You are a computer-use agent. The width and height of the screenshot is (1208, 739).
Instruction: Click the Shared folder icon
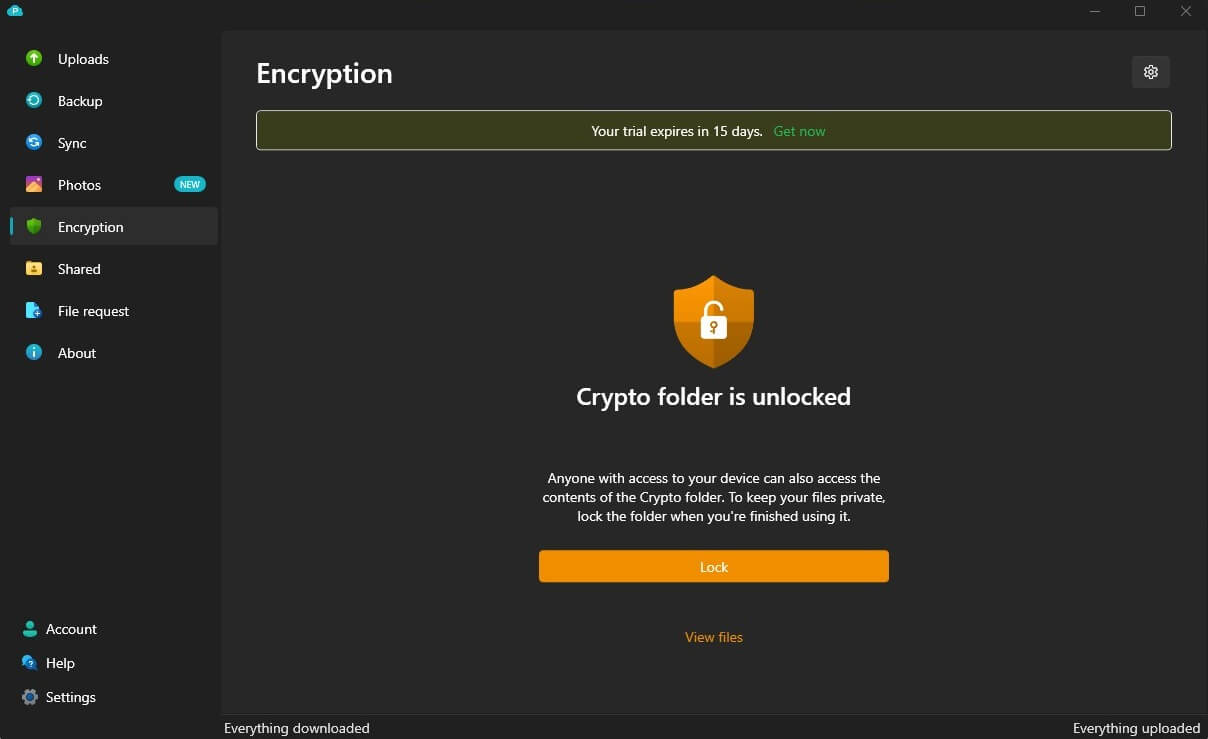click(31, 269)
